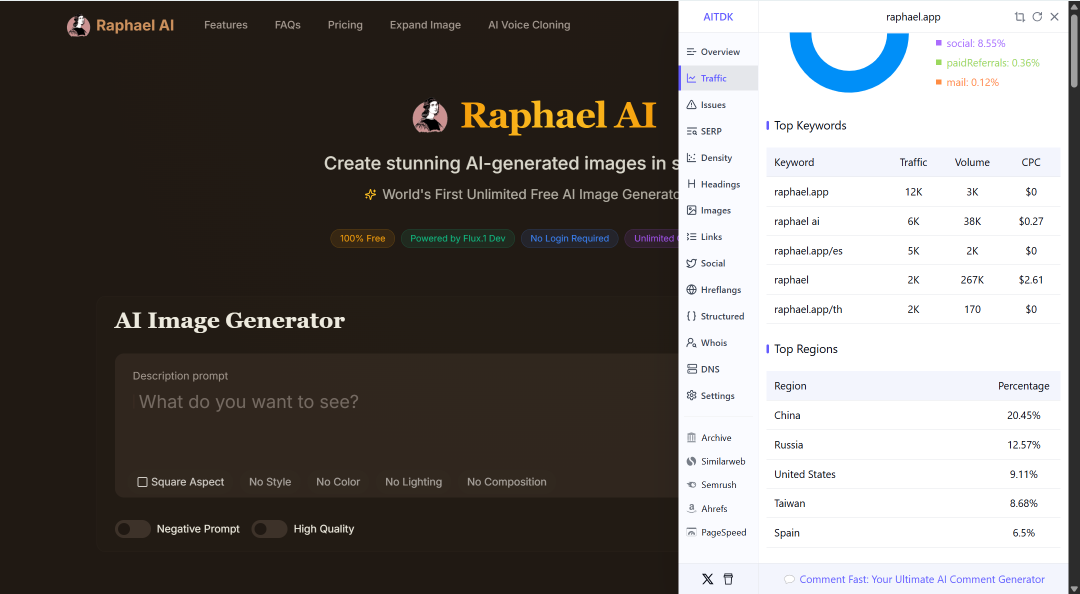Open the Expand Image nav item
Viewport: 1080px width, 594px height.
426,25
